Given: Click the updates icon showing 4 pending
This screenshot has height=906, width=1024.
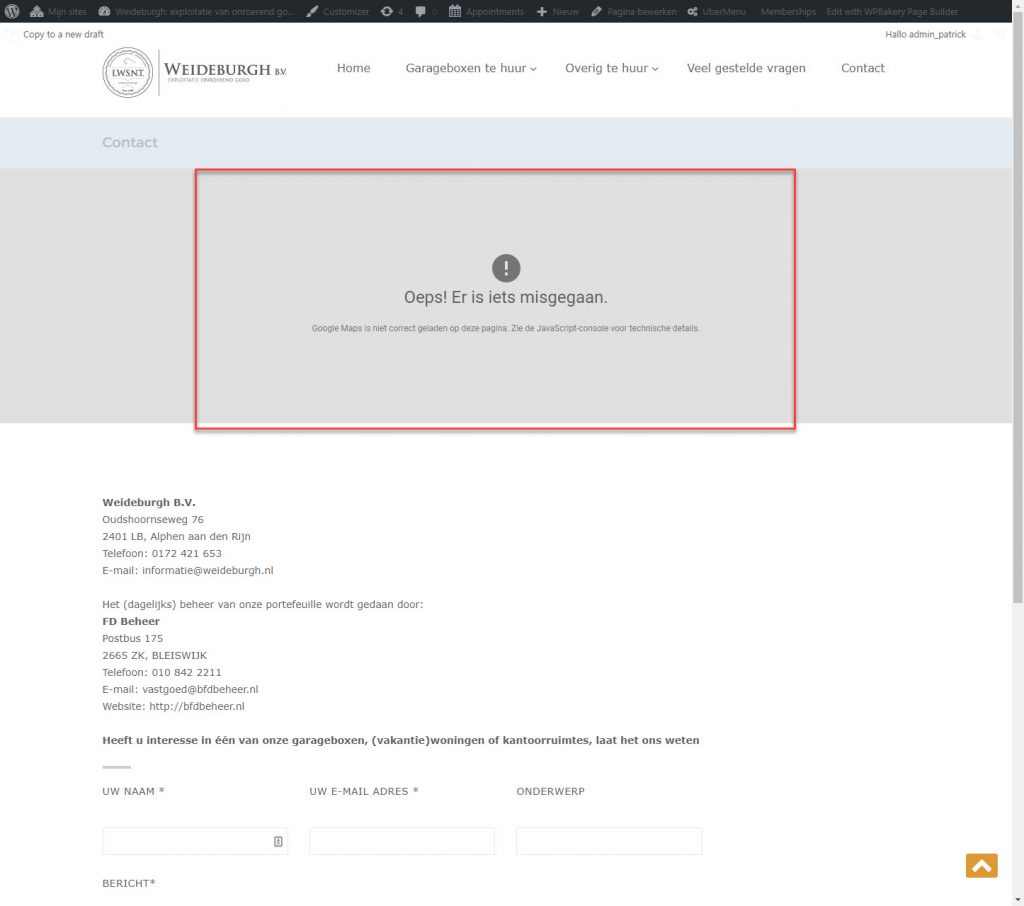Looking at the screenshot, I should point(390,11).
